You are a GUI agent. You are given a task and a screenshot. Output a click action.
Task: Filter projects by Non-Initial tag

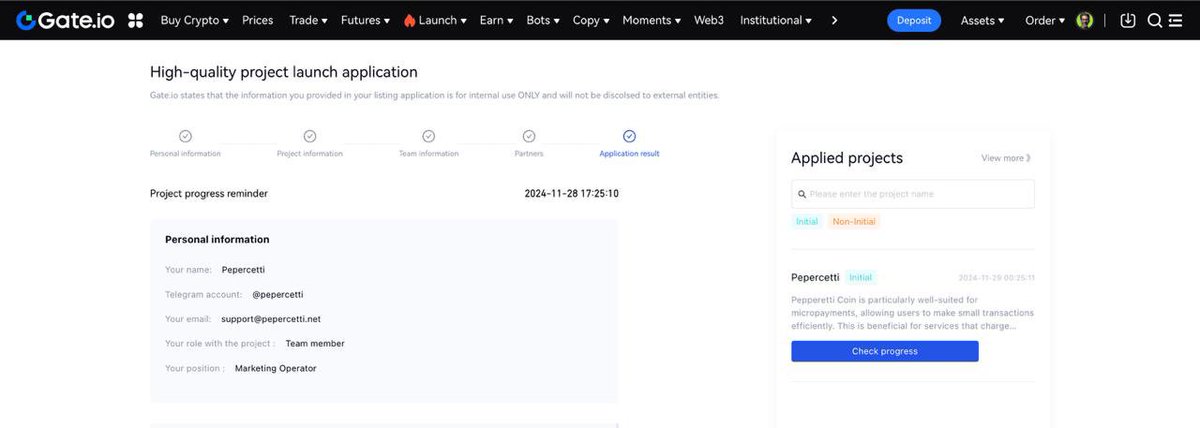pyautogui.click(x=854, y=221)
